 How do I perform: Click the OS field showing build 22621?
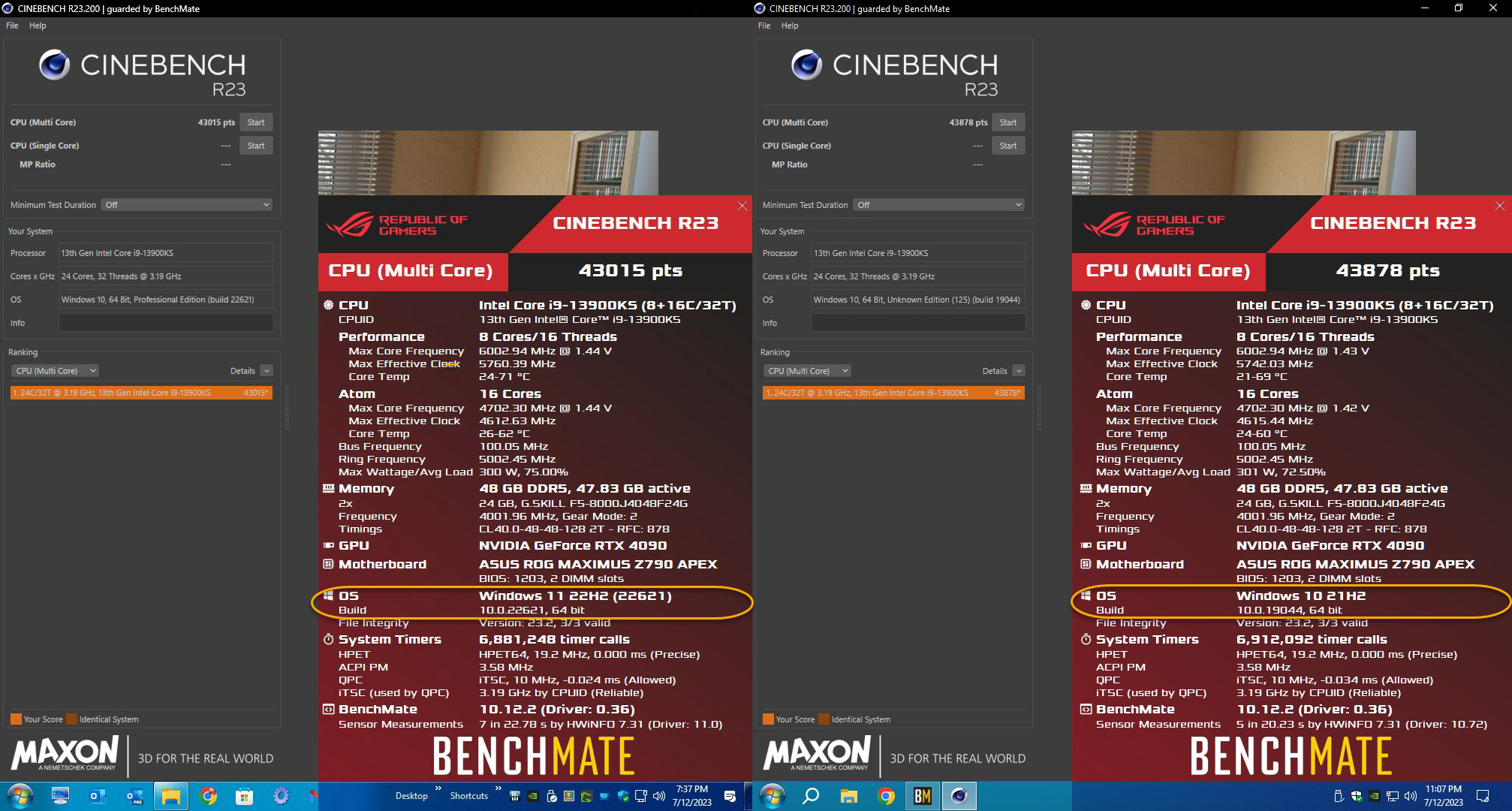(166, 300)
